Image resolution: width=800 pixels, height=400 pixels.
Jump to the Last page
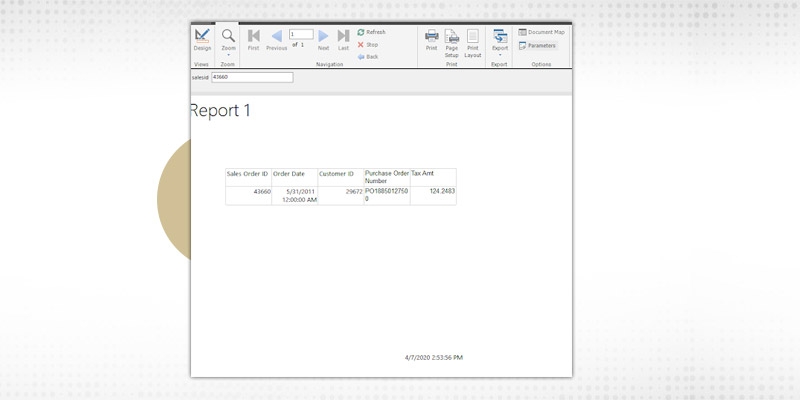click(x=343, y=39)
